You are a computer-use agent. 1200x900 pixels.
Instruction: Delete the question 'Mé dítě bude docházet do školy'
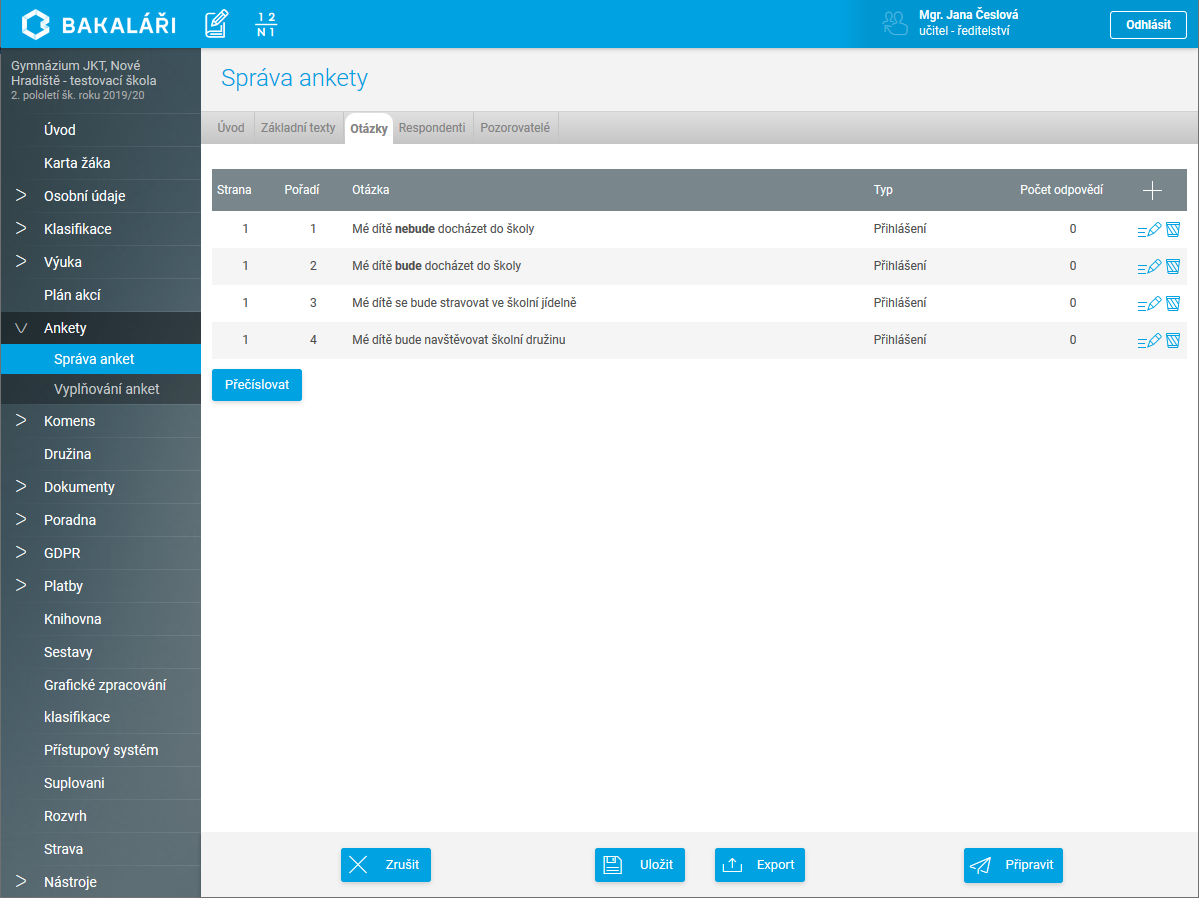(1173, 267)
